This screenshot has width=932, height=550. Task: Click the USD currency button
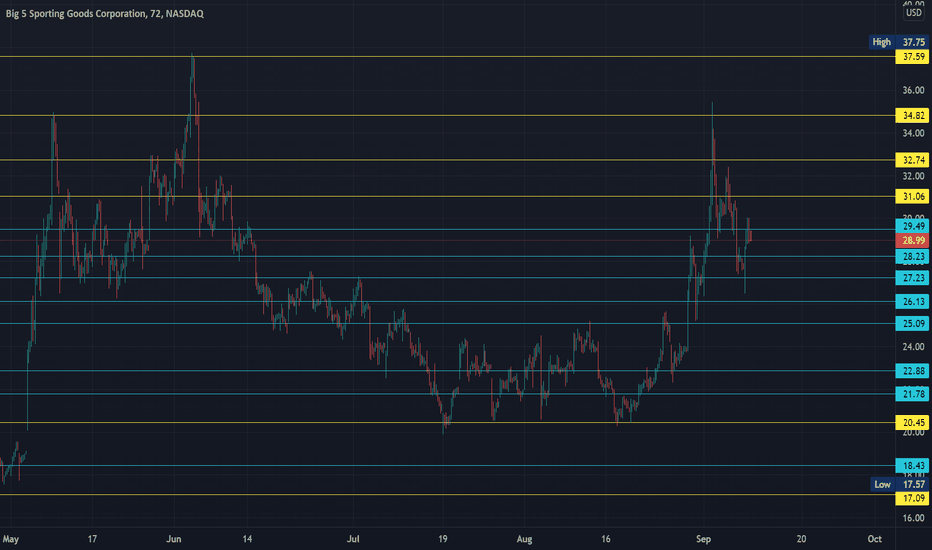click(914, 12)
